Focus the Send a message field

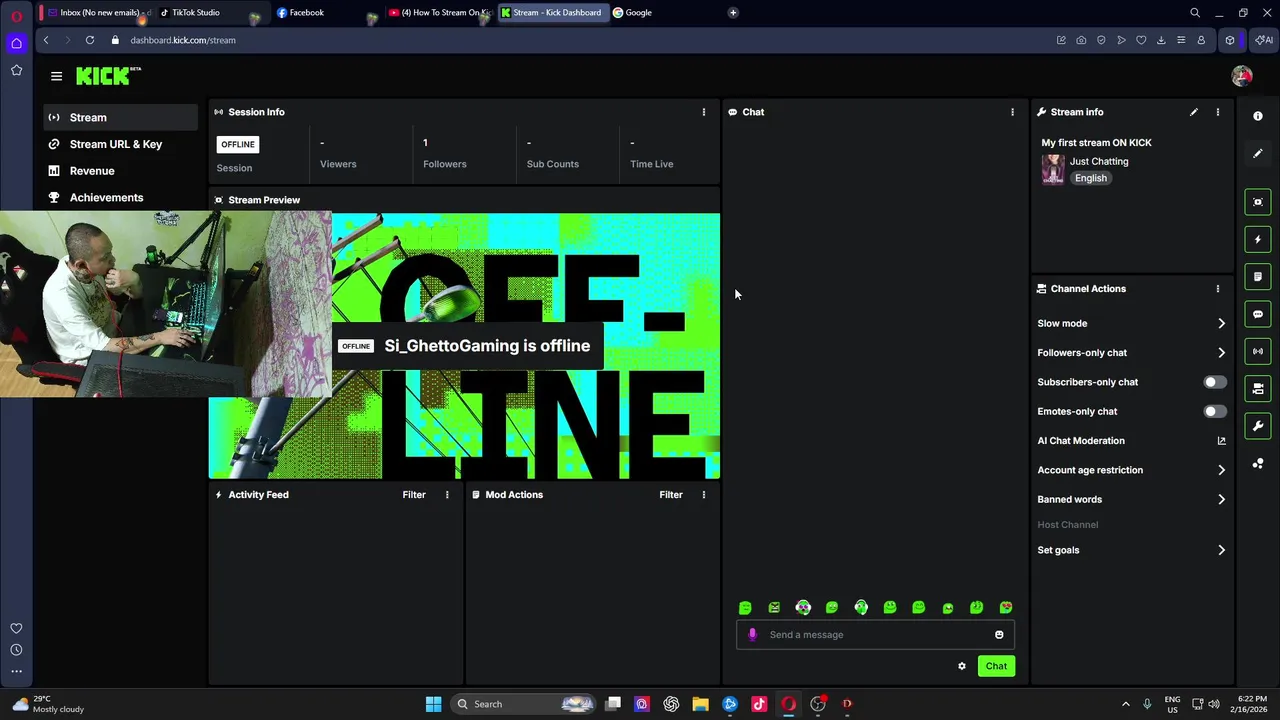[875, 635]
